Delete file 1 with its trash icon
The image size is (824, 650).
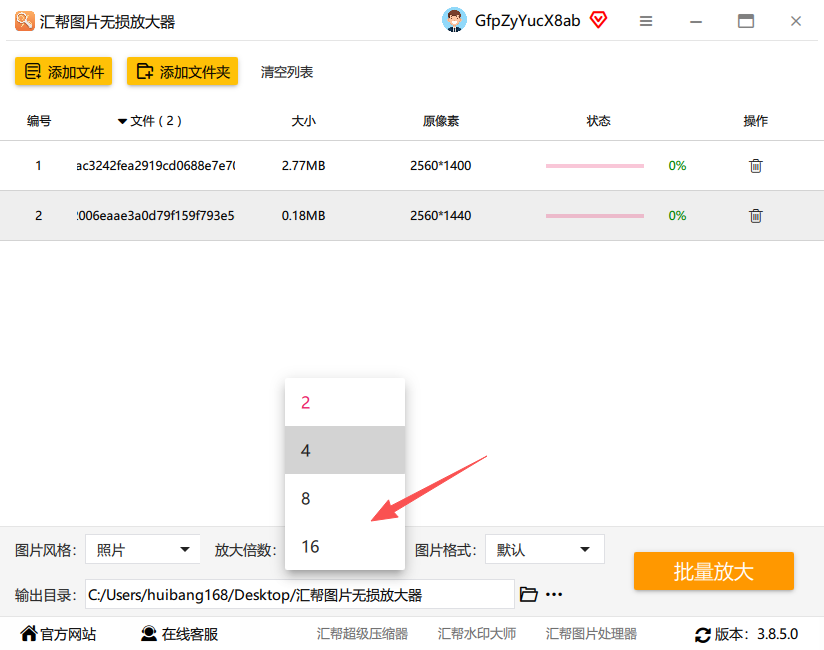(x=755, y=166)
